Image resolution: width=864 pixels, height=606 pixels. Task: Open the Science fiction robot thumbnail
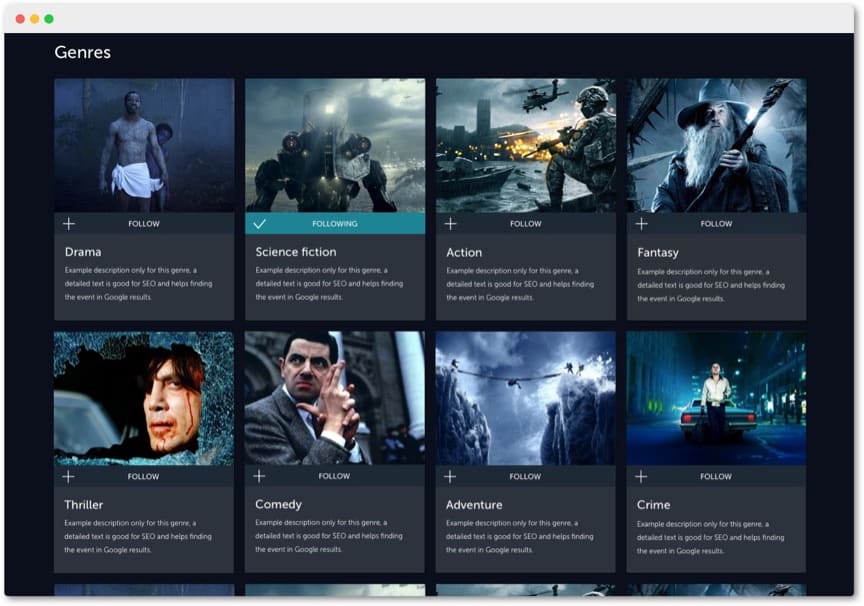click(335, 145)
